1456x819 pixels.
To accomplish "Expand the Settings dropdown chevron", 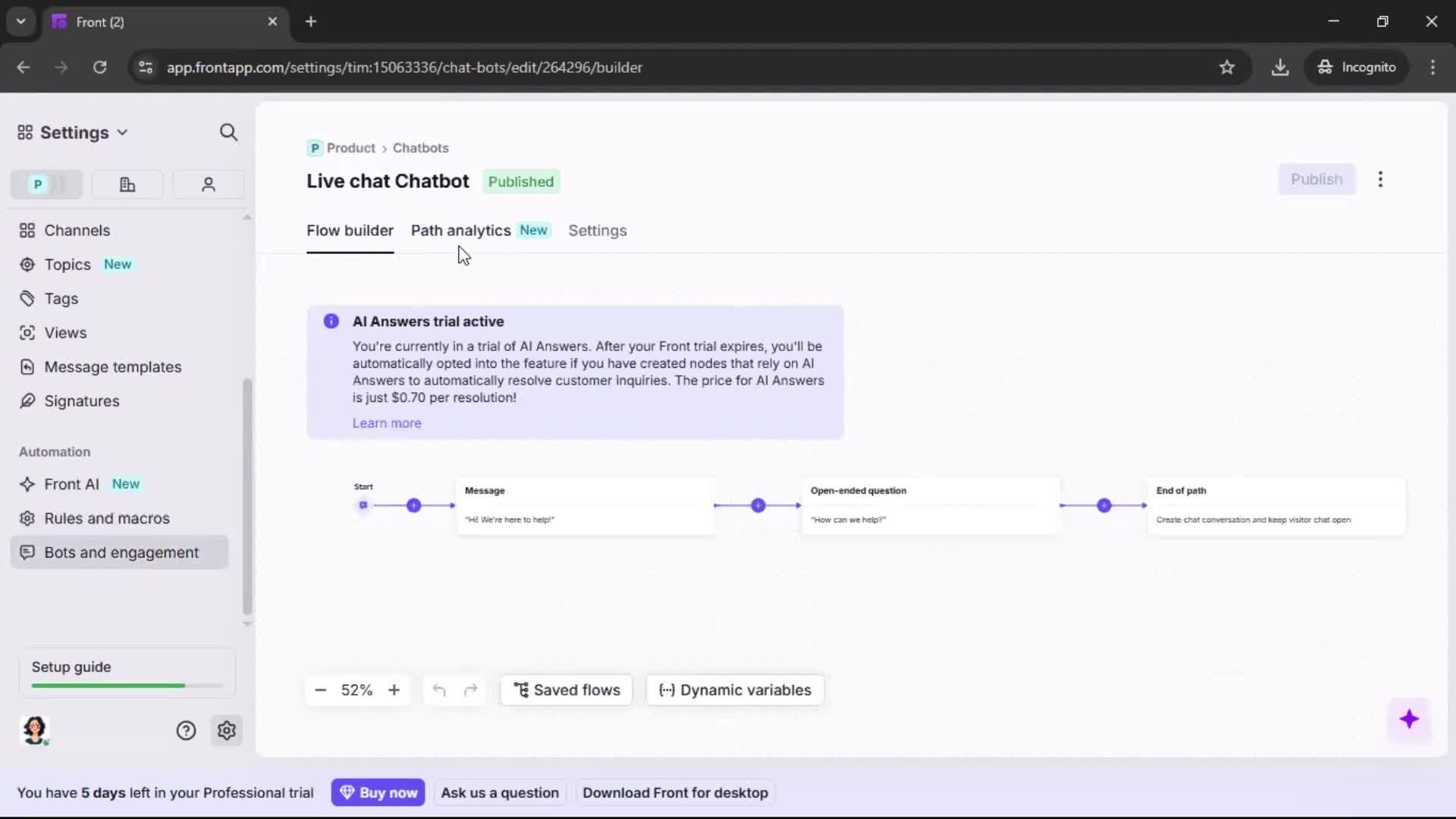I will pyautogui.click(x=124, y=132).
